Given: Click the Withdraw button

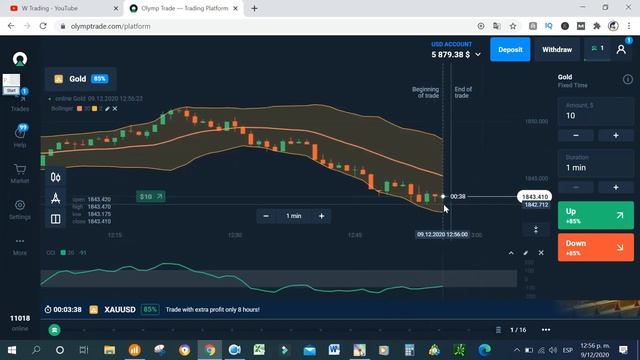Looking at the screenshot, I should point(557,49).
